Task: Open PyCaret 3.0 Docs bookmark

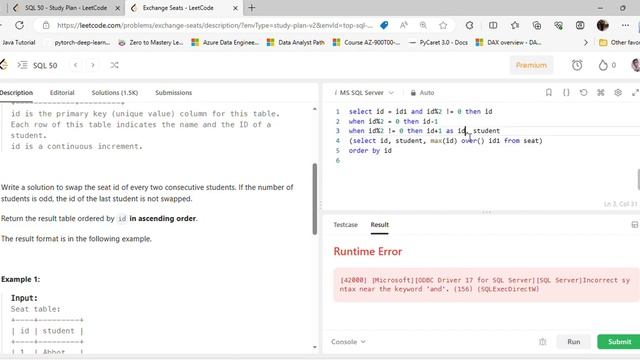Action: (438, 42)
